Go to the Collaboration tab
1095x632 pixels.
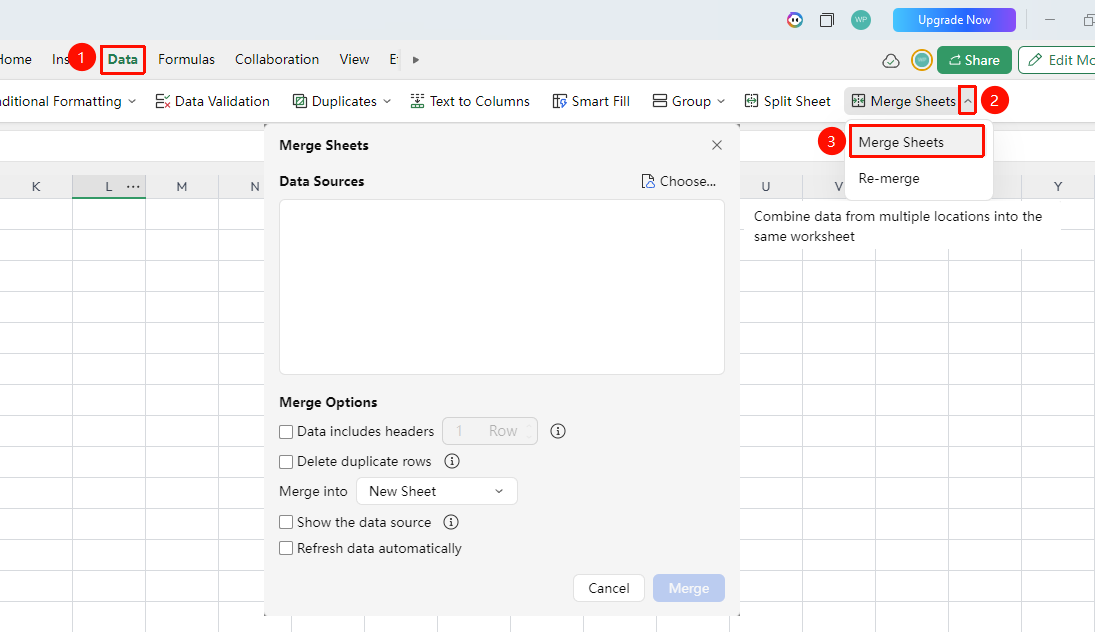tap(277, 59)
